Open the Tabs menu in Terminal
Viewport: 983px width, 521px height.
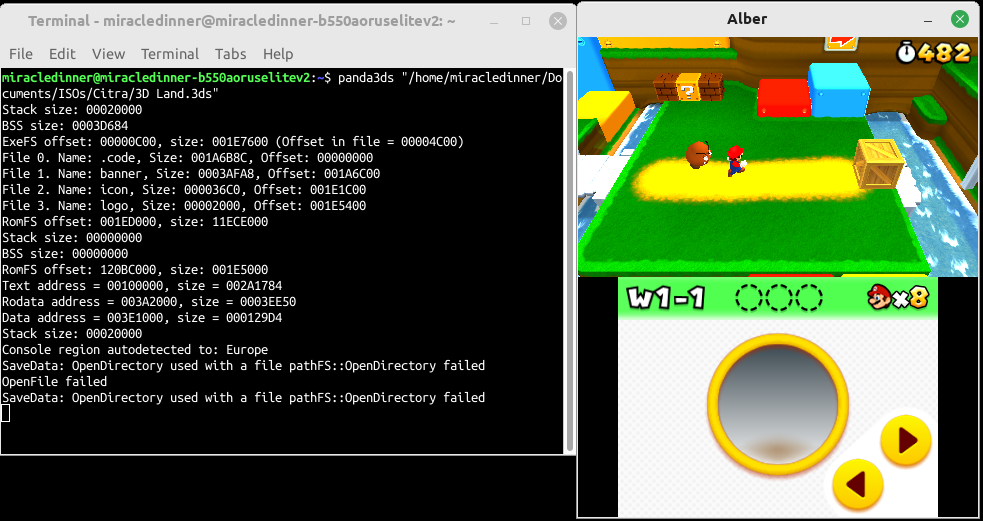pos(231,54)
